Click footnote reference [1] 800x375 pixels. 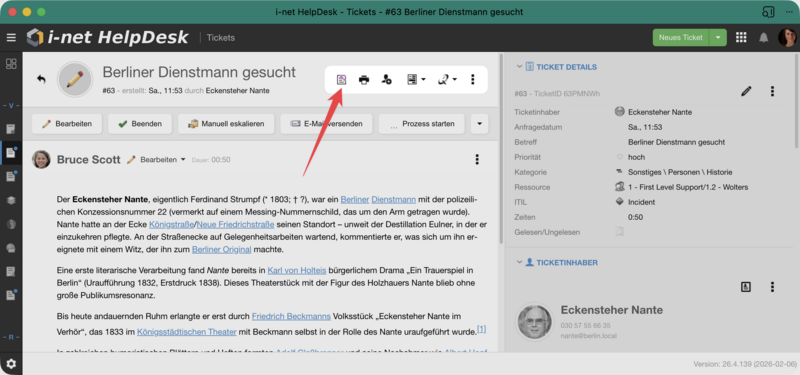(x=482, y=329)
